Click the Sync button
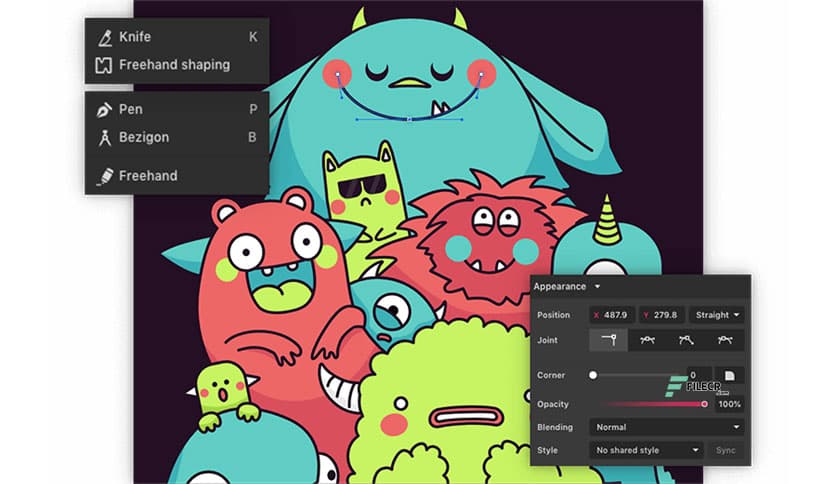Viewport: 836px width, 484px height. [726, 450]
